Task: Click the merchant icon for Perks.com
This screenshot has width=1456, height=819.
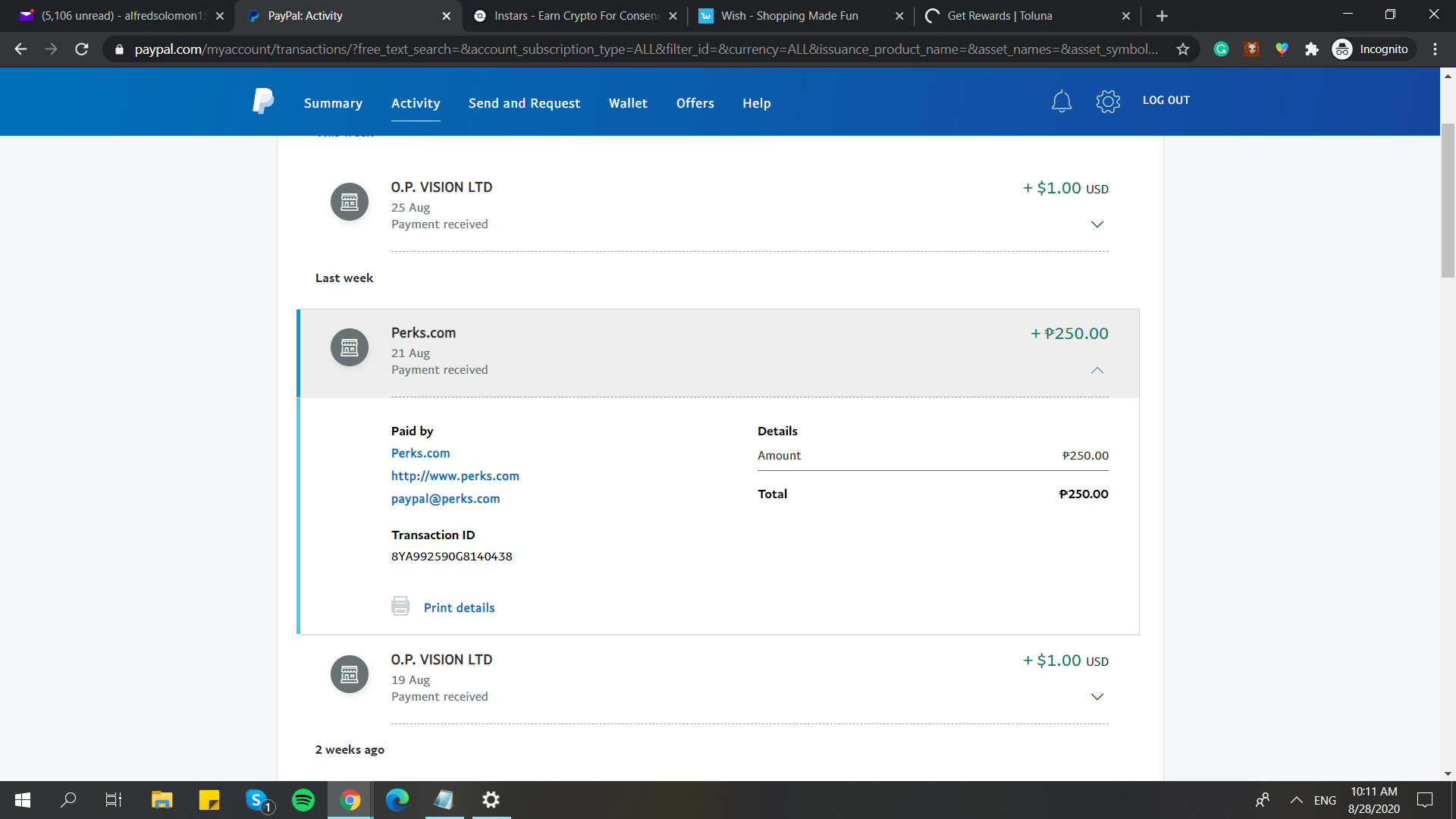Action: [350, 347]
